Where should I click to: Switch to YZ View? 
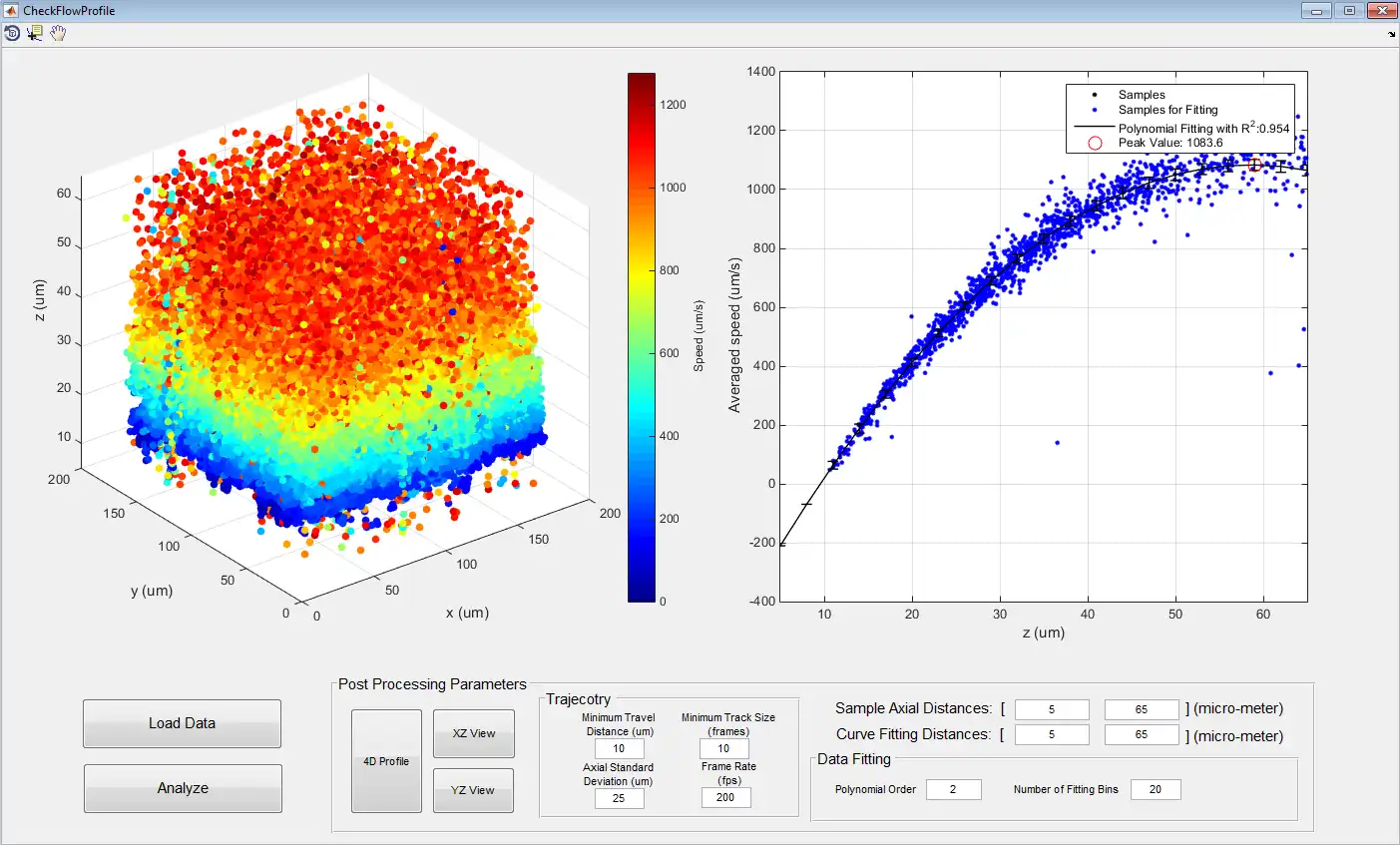pos(473,790)
